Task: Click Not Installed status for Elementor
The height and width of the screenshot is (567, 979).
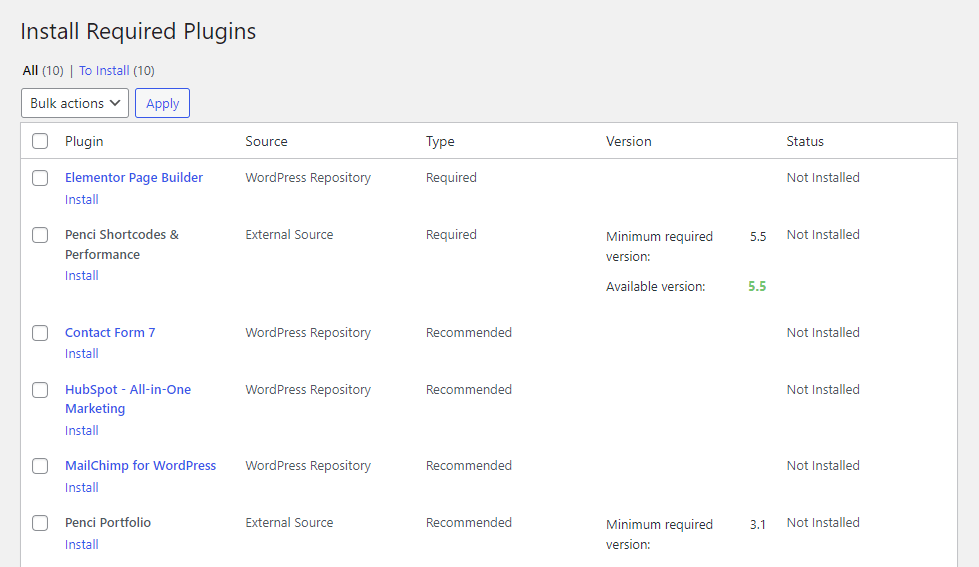Action: pos(823,177)
